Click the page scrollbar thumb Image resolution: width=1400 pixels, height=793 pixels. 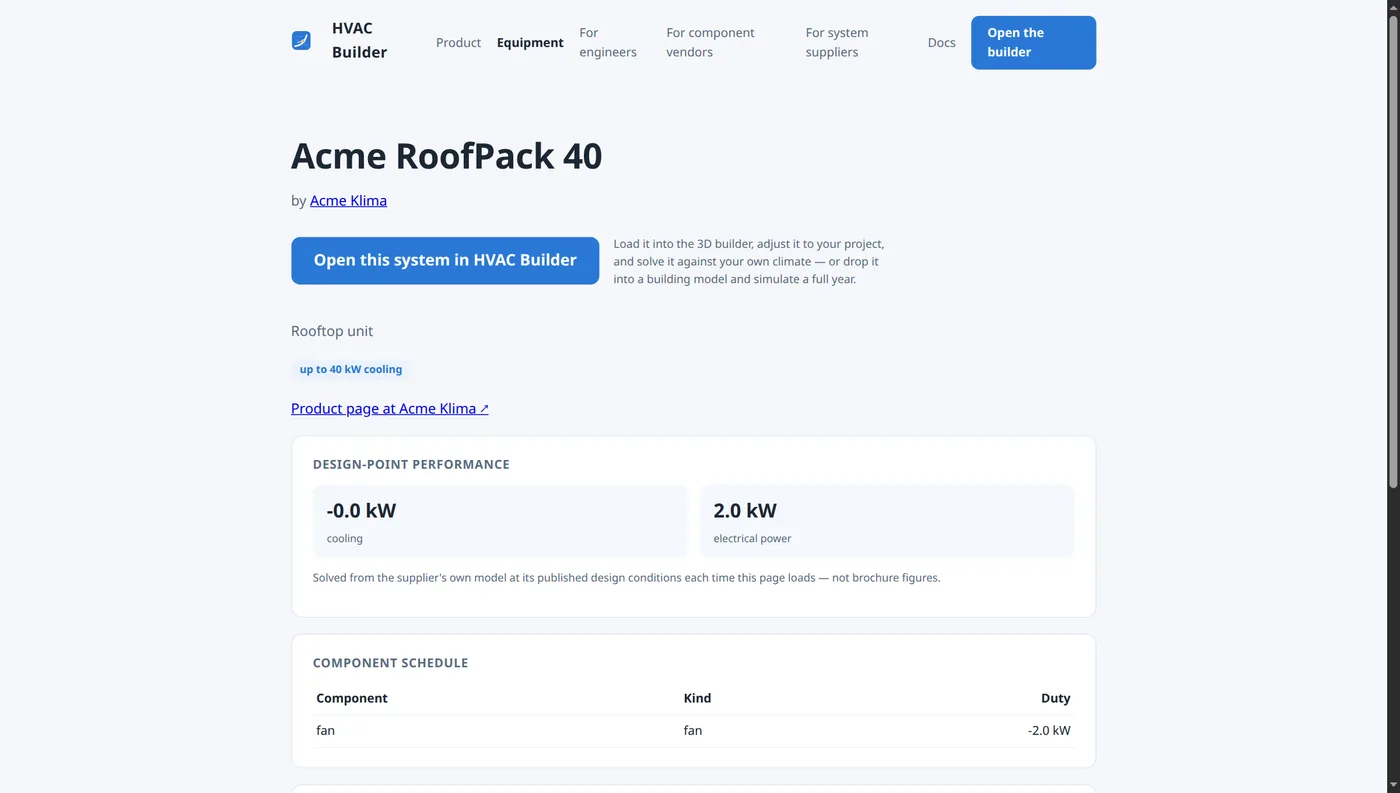click(x=1392, y=250)
